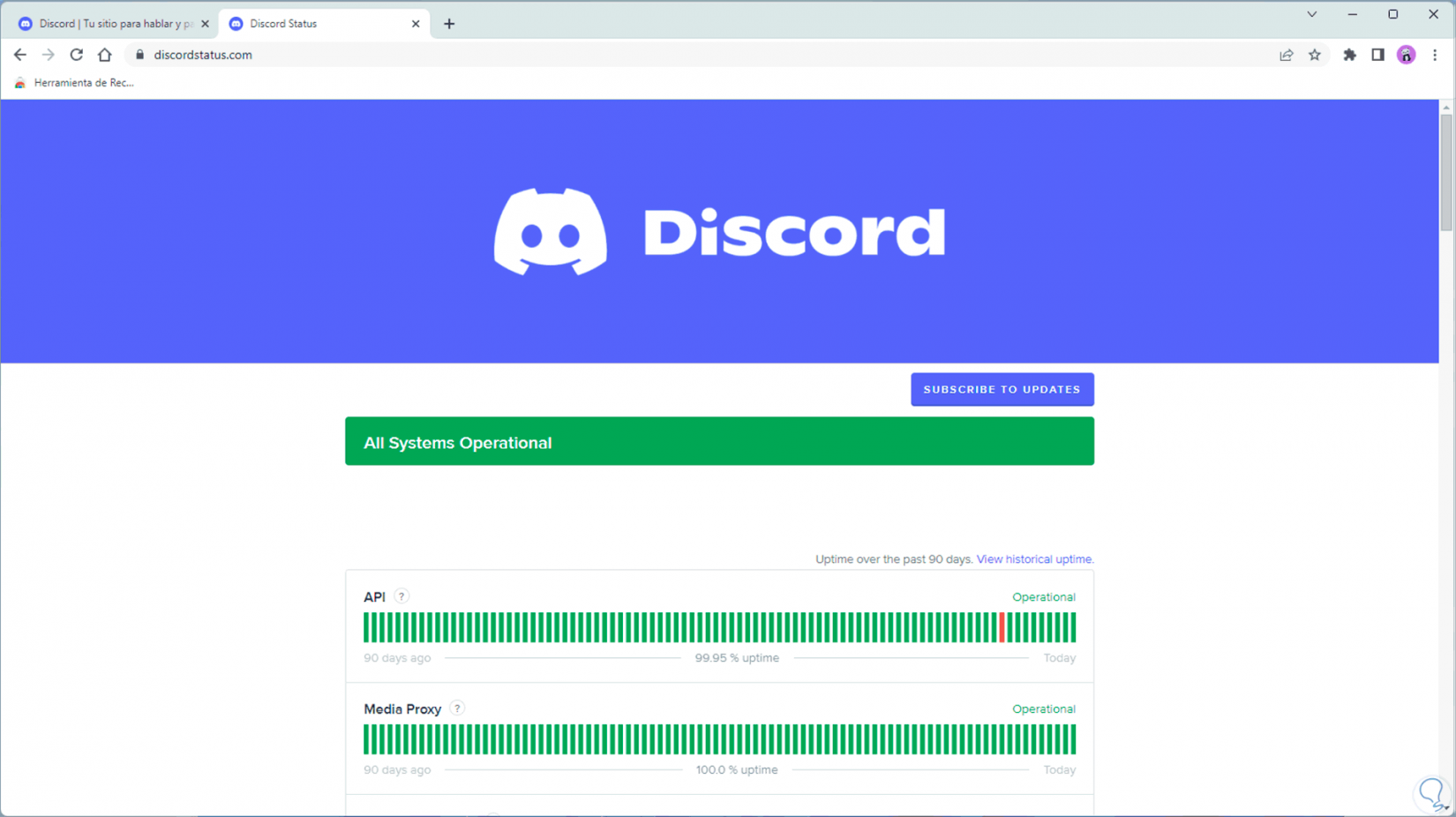The height and width of the screenshot is (817, 1456).
Task: Go back using the browser back arrow
Action: [19, 55]
